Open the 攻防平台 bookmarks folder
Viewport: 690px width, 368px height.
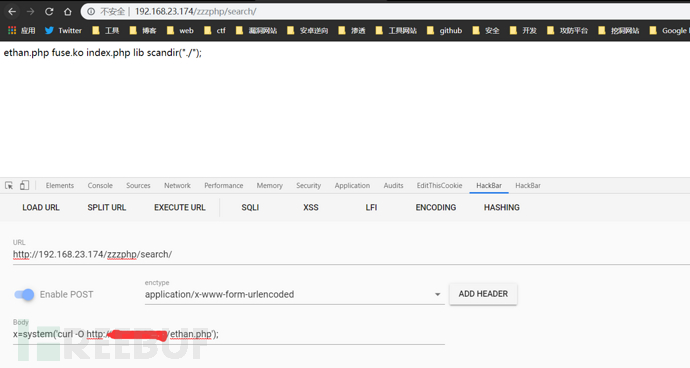pyautogui.click(x=568, y=30)
